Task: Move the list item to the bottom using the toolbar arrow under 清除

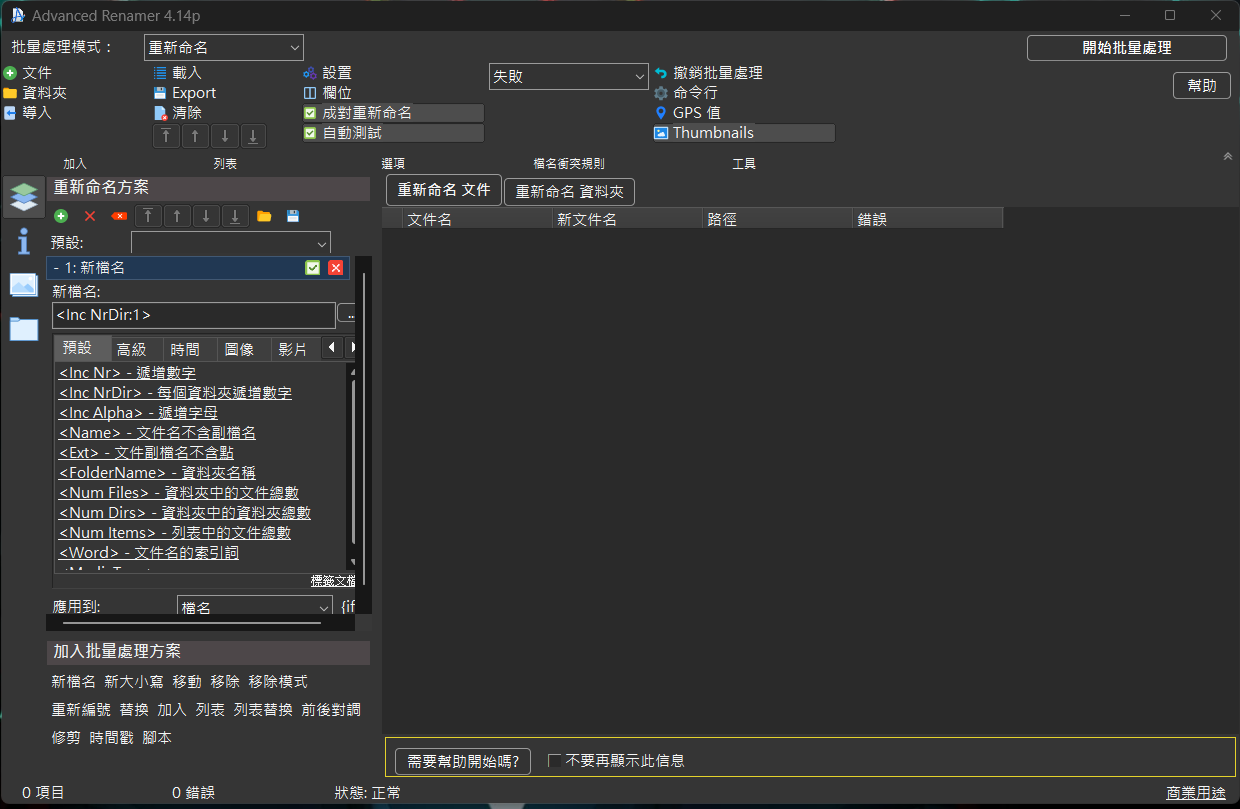Action: point(254,136)
